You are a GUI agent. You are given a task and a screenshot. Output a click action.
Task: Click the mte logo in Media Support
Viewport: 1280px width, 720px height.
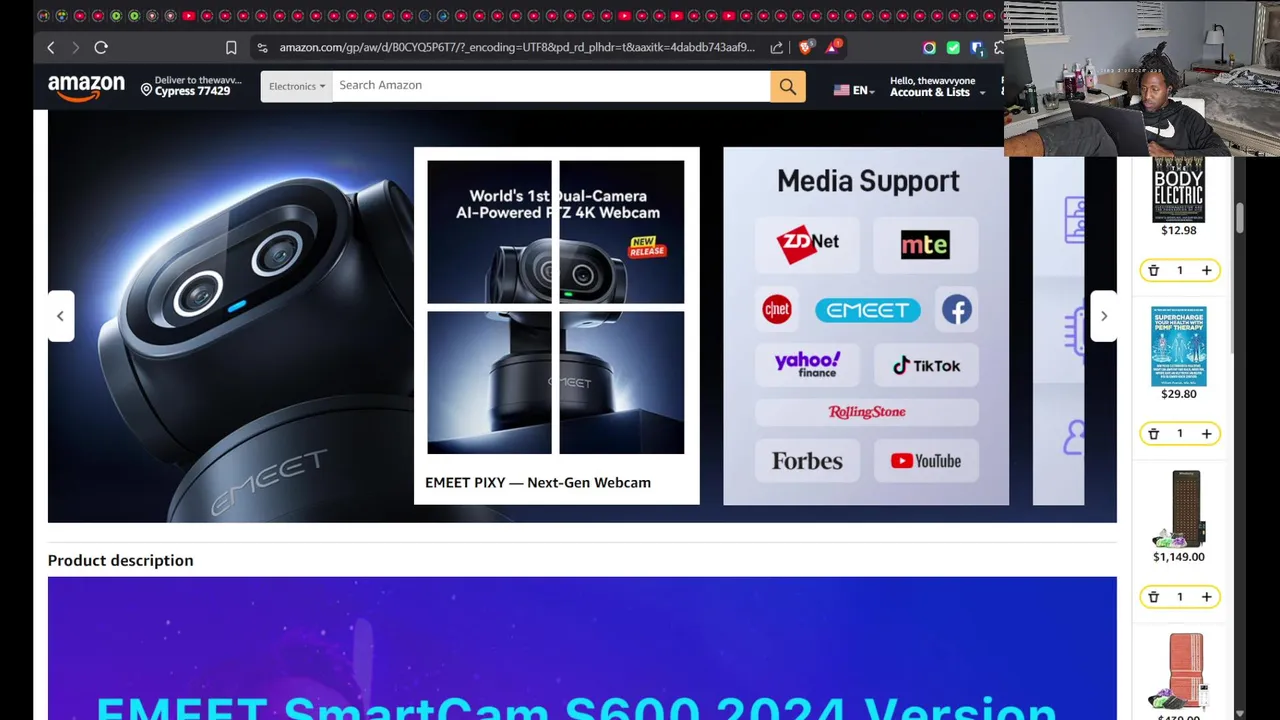(x=925, y=244)
